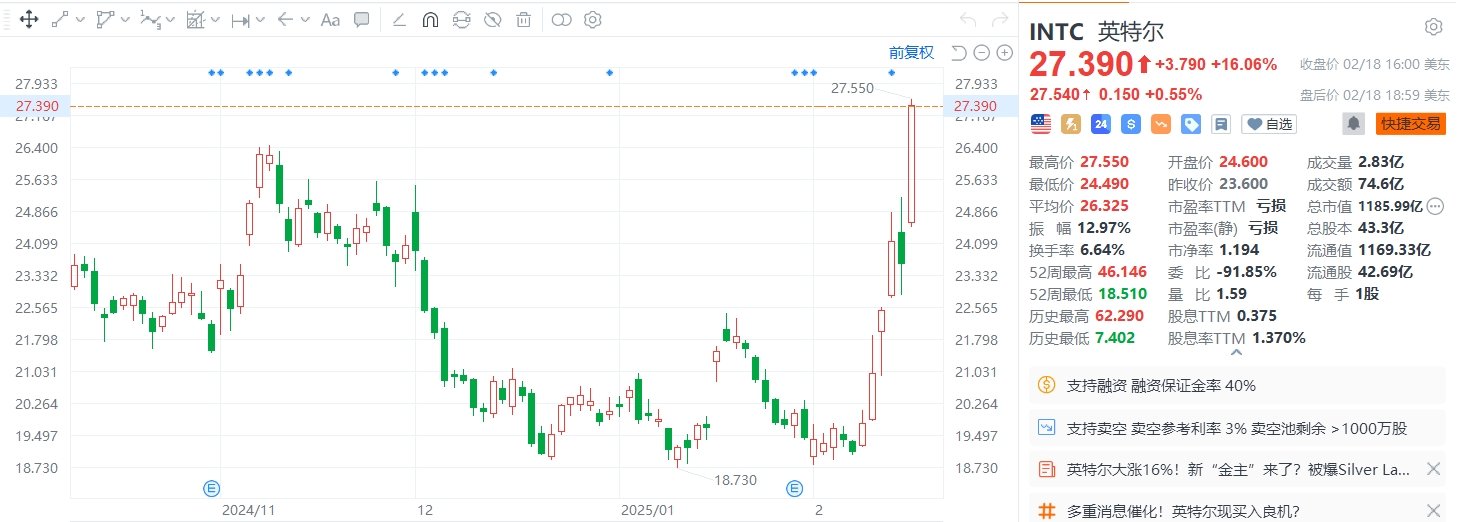Viewport: 1457px width, 522px height.
Task: Open the chart settings gear
Action: (x=592, y=19)
